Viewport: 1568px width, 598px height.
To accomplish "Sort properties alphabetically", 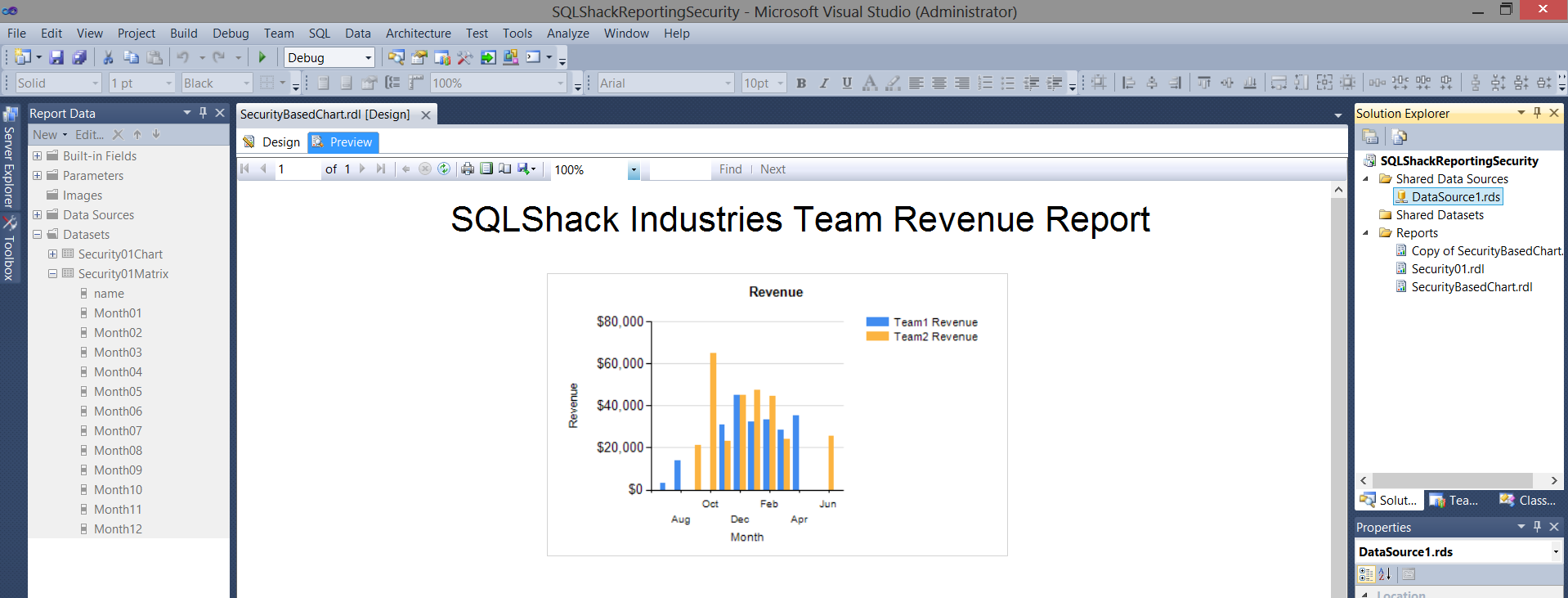I will (1385, 574).
